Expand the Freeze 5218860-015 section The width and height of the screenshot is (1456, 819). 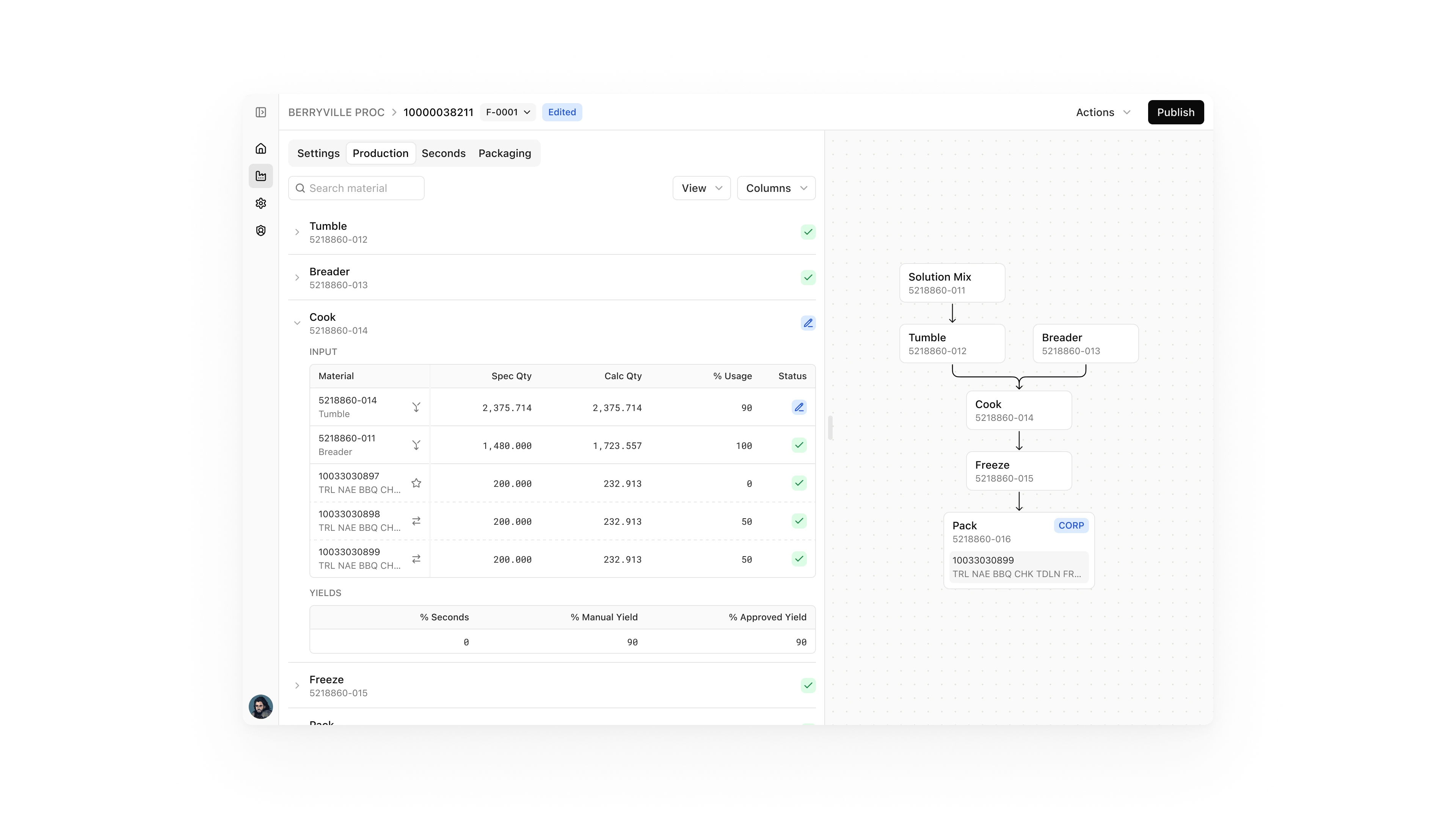click(x=297, y=686)
